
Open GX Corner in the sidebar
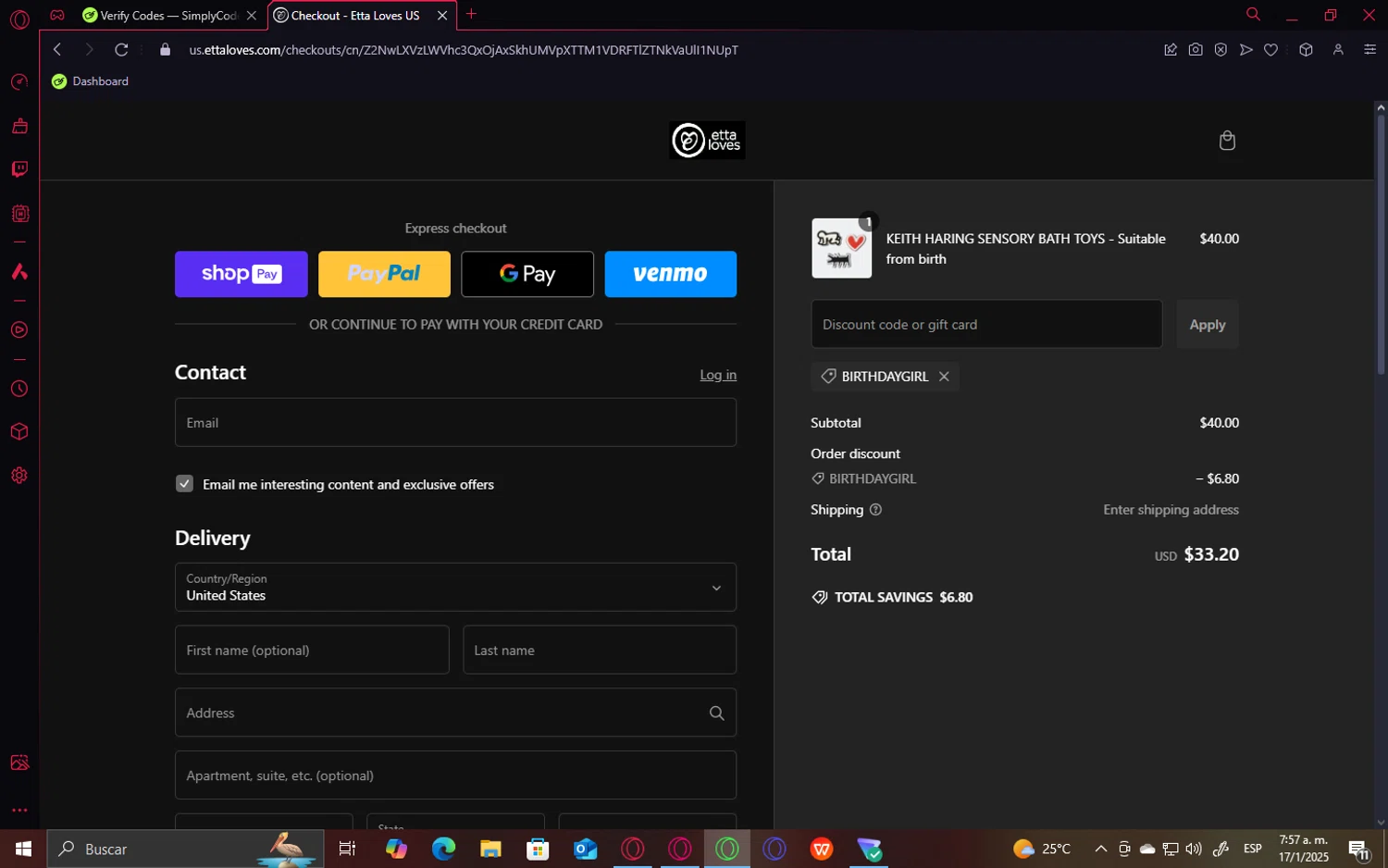tap(57, 15)
